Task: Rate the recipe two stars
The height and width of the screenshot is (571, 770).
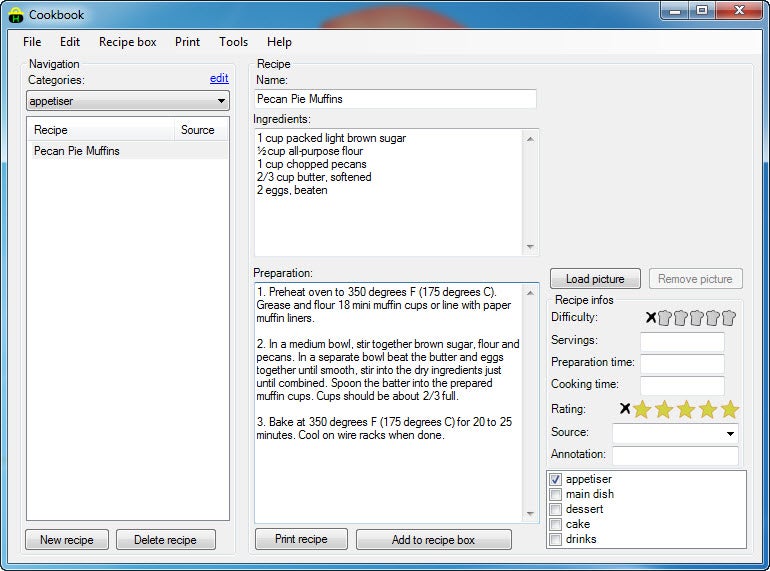Action: [664, 409]
